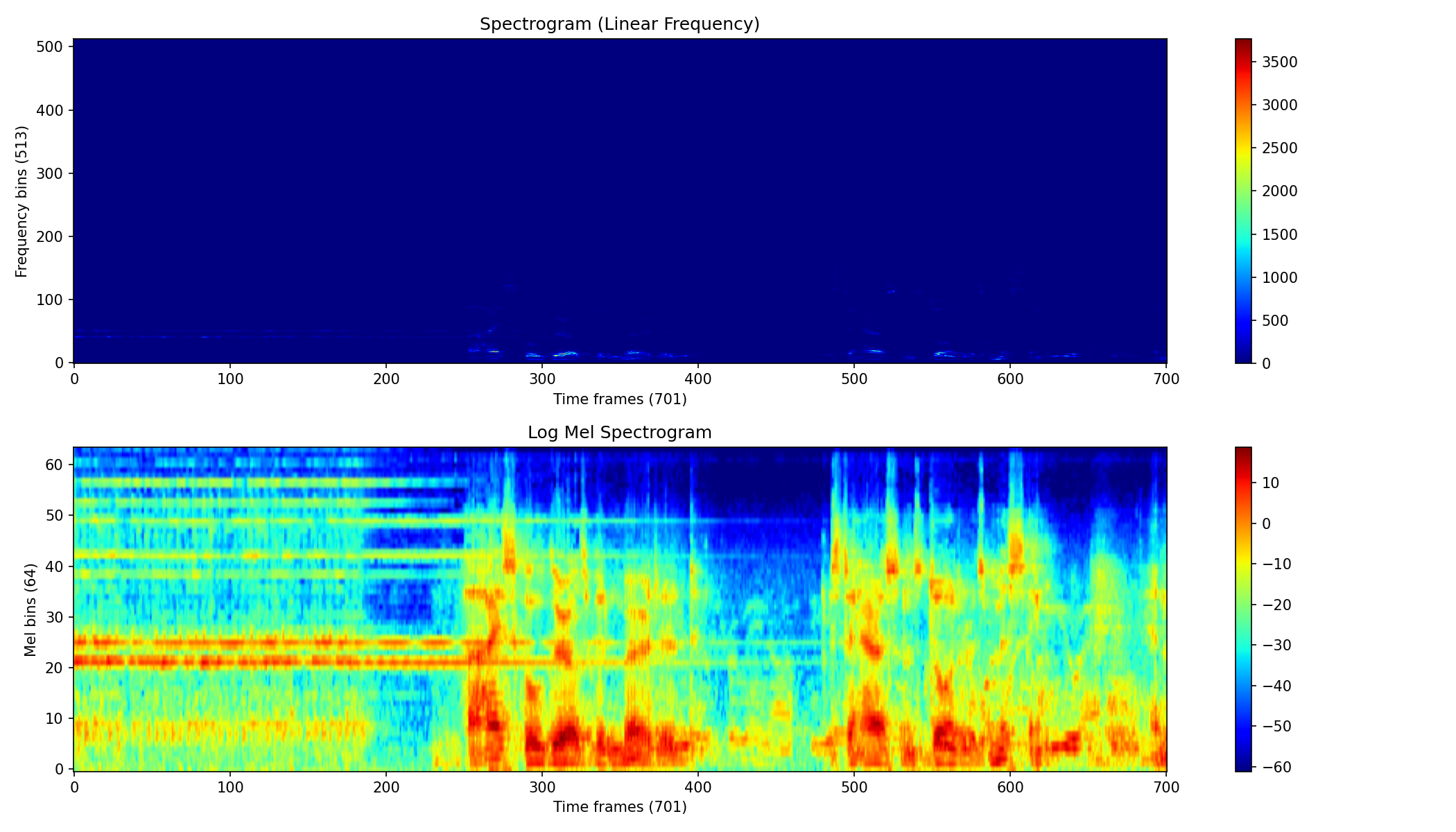Click the '1500' colorbar tick label

pos(1280,235)
